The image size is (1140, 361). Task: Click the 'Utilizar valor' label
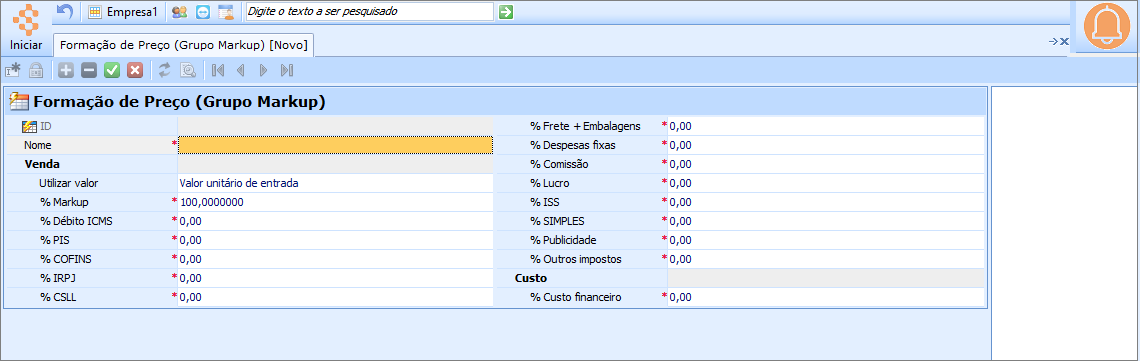click(x=68, y=183)
